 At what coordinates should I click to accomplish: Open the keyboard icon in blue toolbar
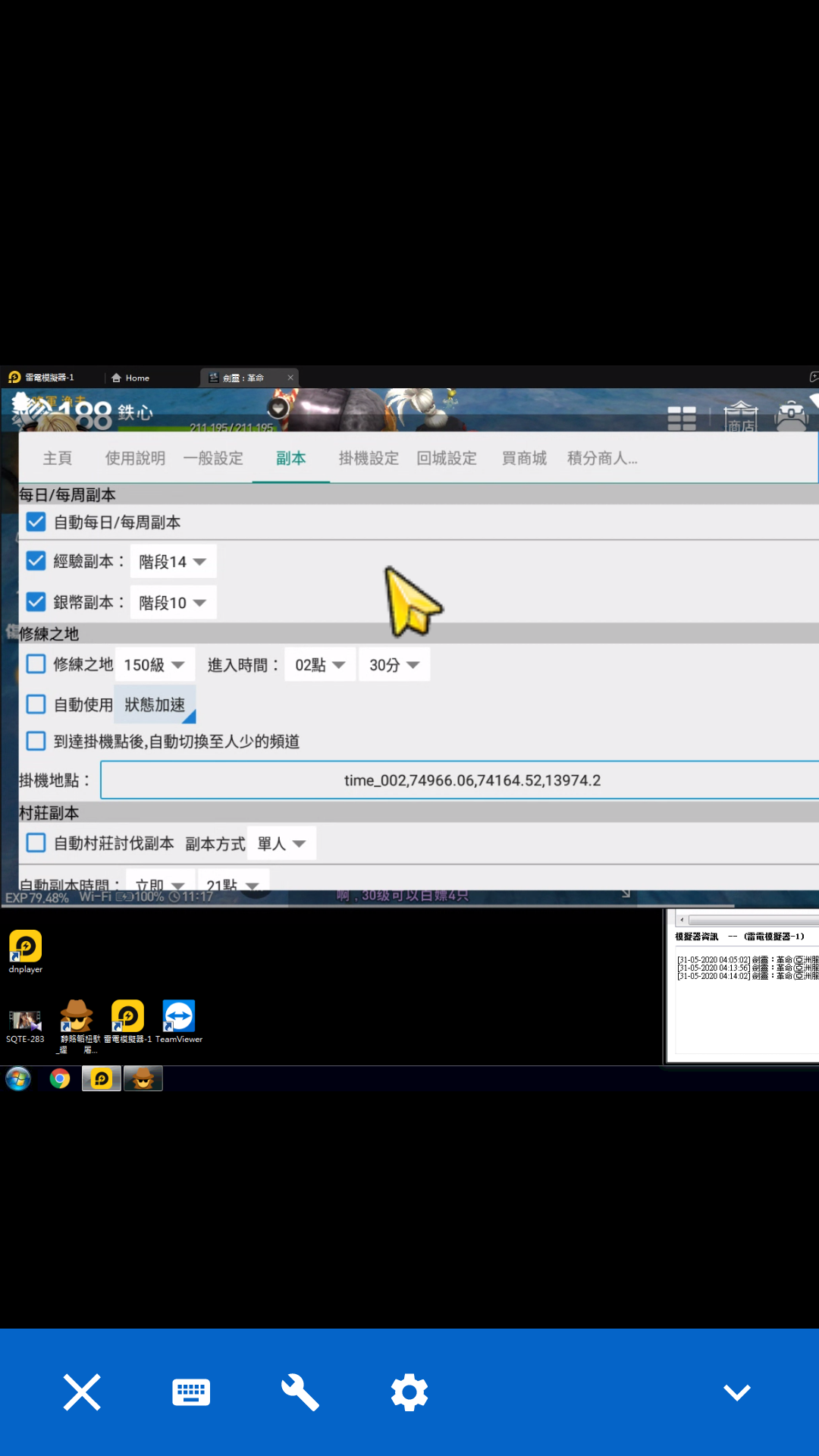pyautogui.click(x=191, y=1392)
